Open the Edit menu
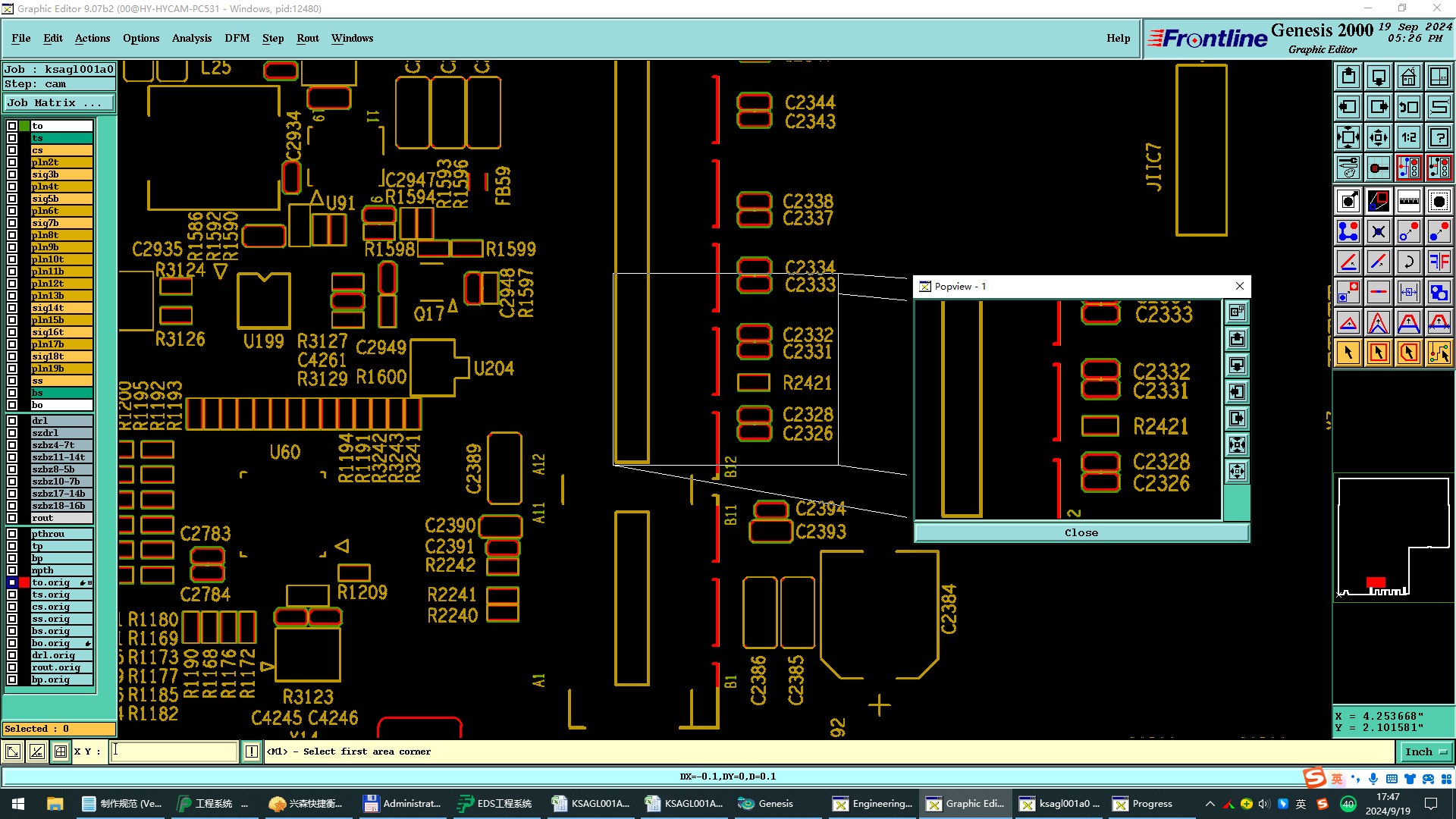This screenshot has width=1456, height=819. tap(53, 38)
